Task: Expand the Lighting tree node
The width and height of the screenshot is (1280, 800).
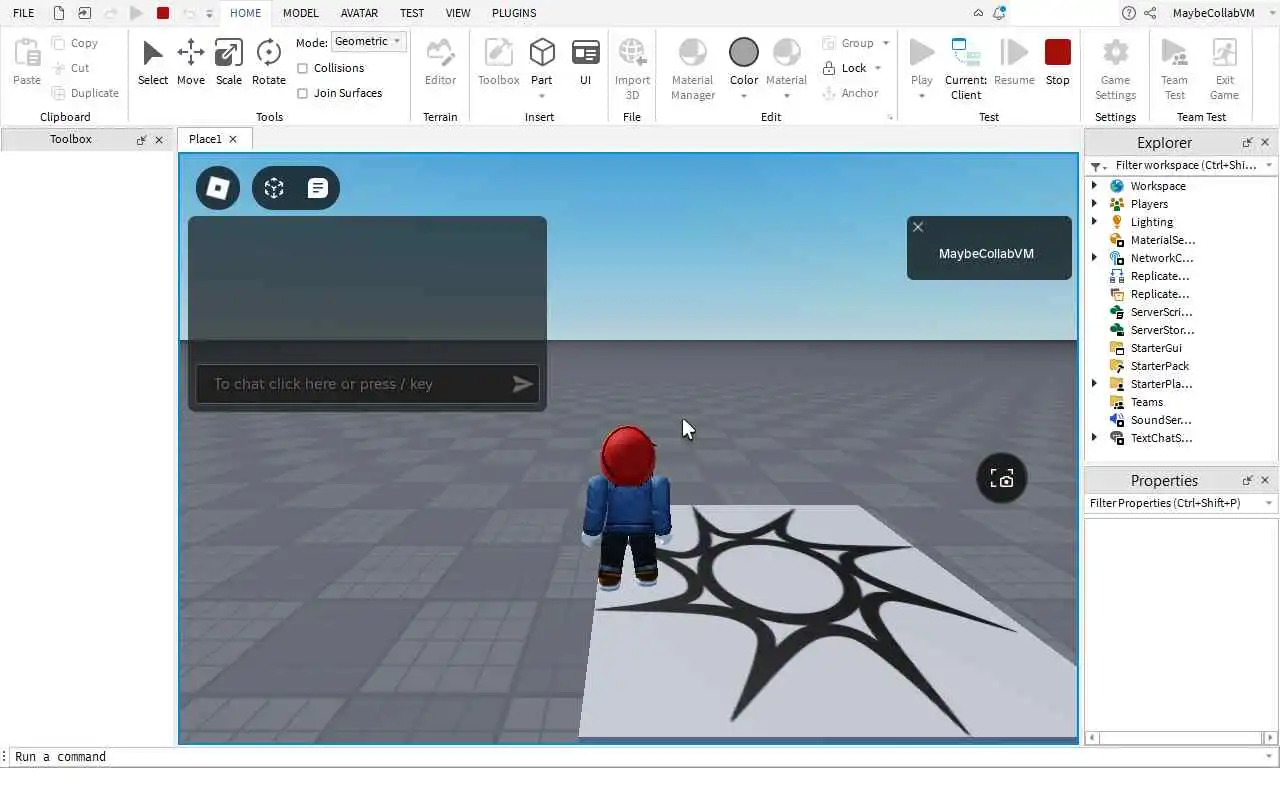Action: [x=1094, y=222]
